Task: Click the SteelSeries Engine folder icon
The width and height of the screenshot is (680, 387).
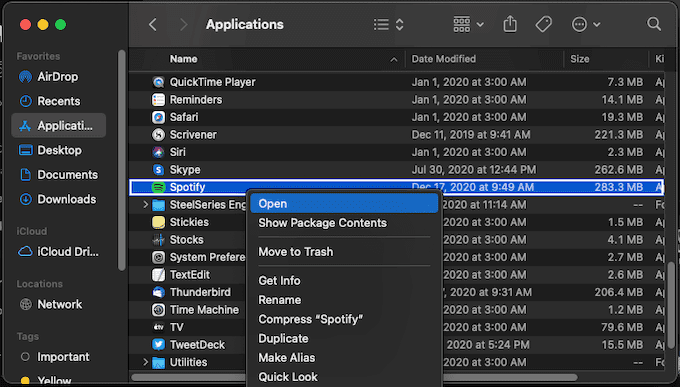Action: pyautogui.click(x=158, y=205)
